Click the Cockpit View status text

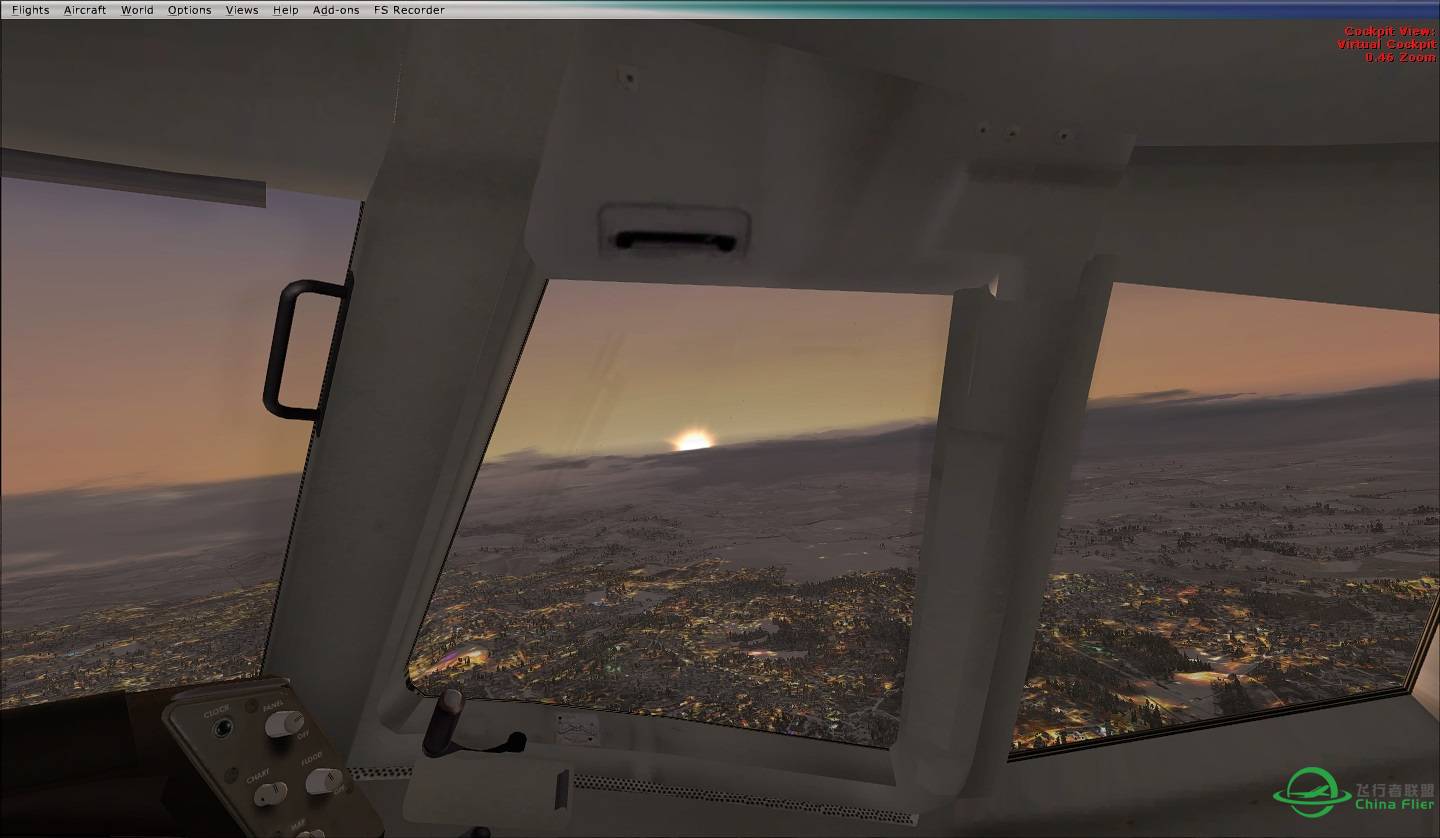pyautogui.click(x=1388, y=44)
